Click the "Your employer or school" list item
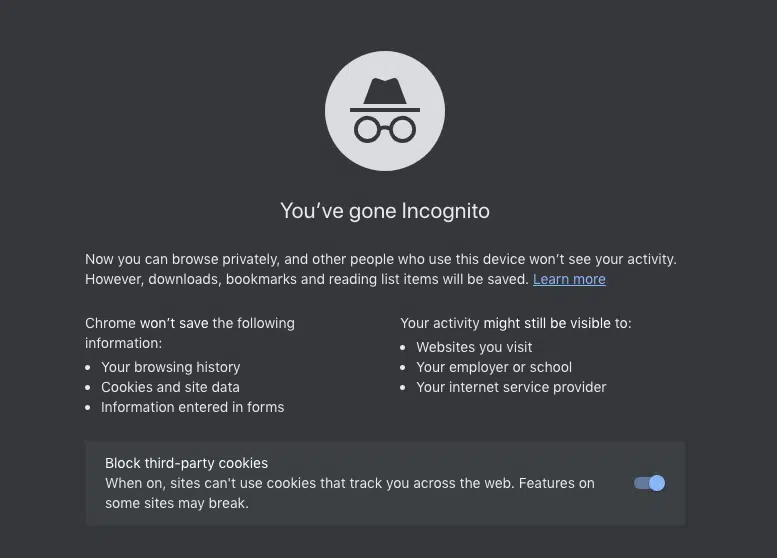The height and width of the screenshot is (558, 777). (x=494, y=367)
